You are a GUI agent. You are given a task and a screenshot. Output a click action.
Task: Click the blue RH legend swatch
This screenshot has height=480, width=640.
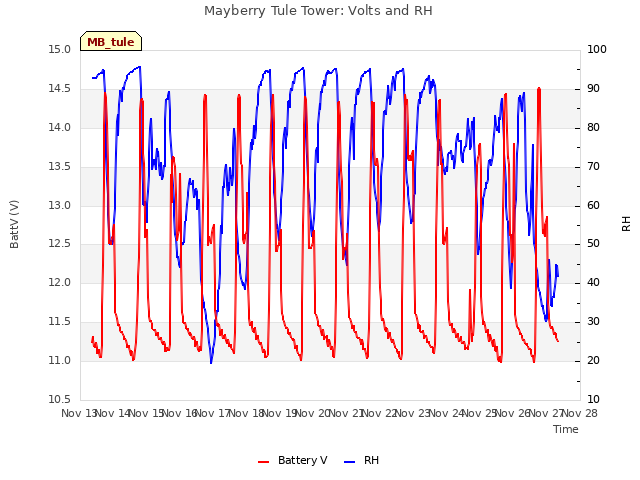tap(350, 462)
